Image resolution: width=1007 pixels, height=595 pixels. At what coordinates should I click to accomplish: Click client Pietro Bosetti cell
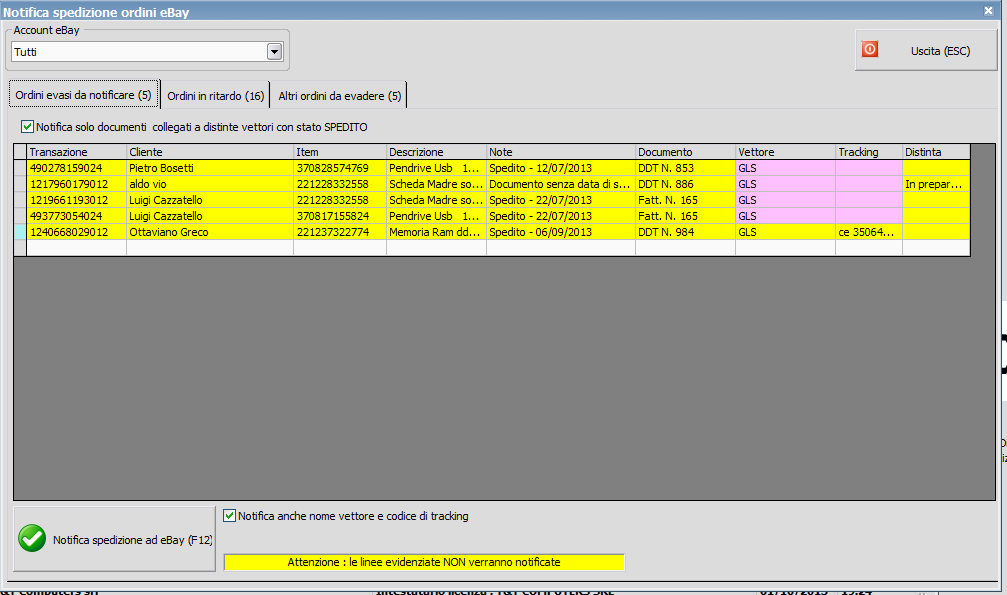[210, 168]
